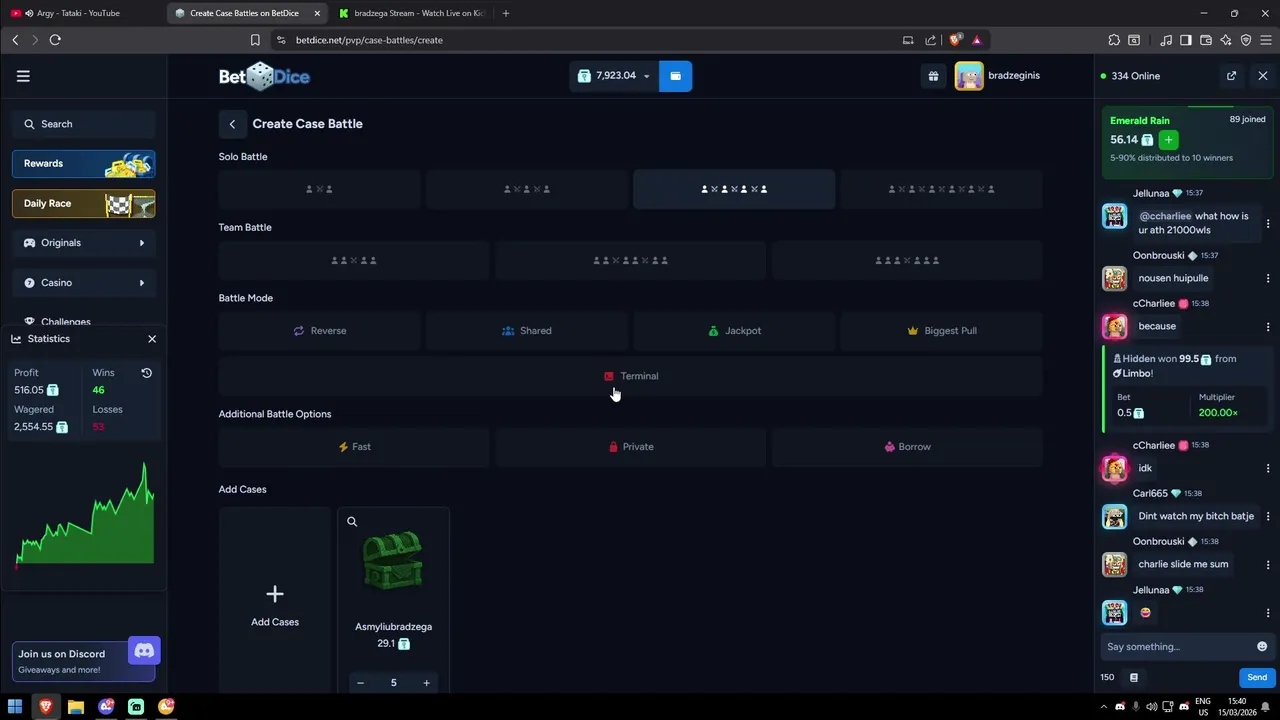The width and height of the screenshot is (1280, 720).
Task: Open options for 'charlie slide me sum' message
Action: 1268,565
